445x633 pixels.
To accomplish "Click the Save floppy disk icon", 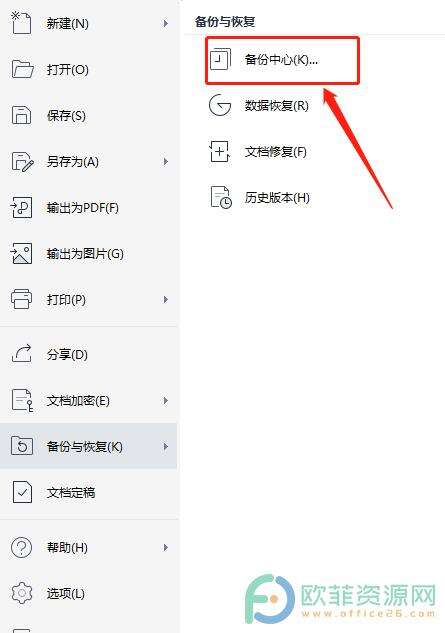I will (21, 115).
